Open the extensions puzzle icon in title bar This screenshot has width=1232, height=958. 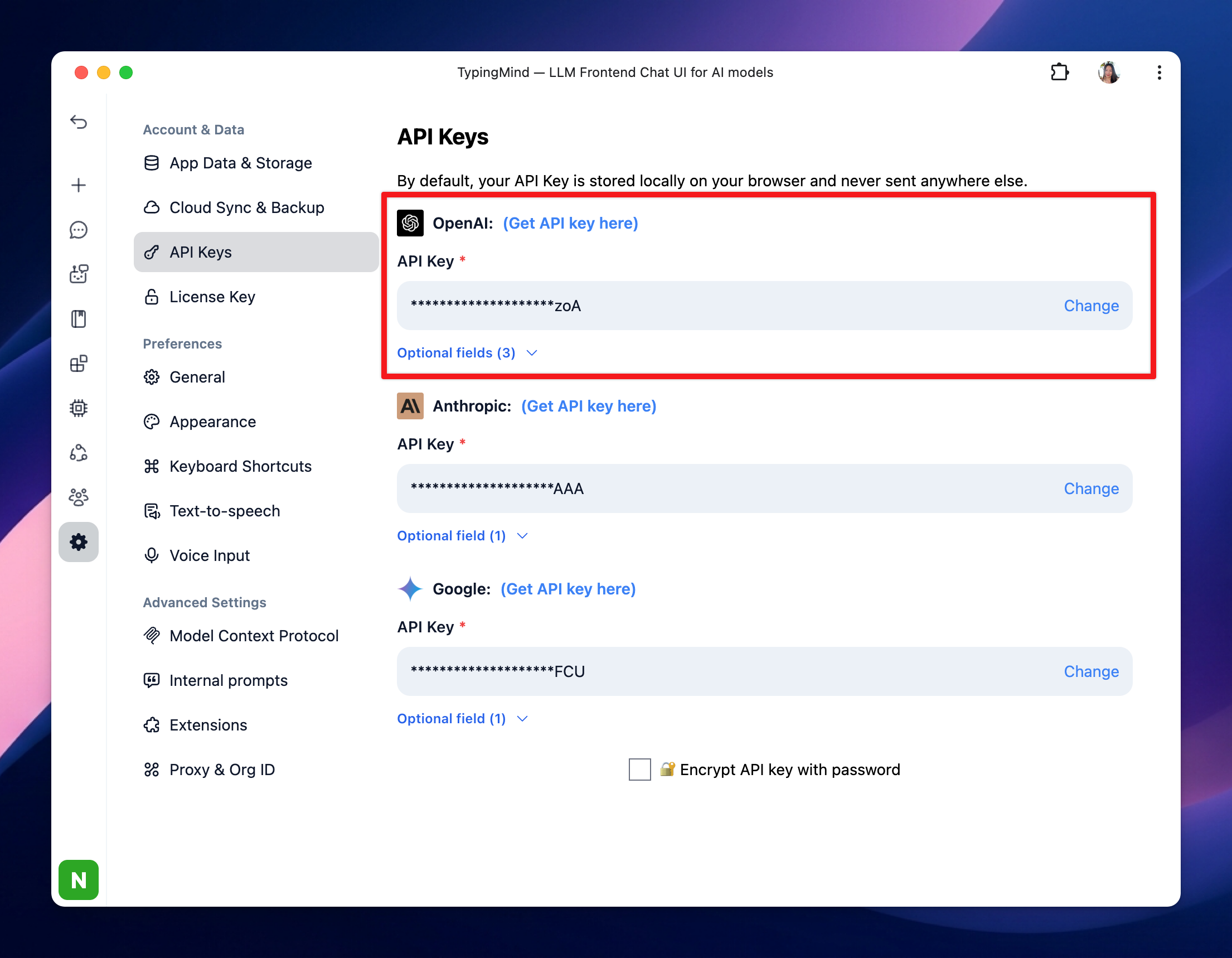coord(1059,72)
